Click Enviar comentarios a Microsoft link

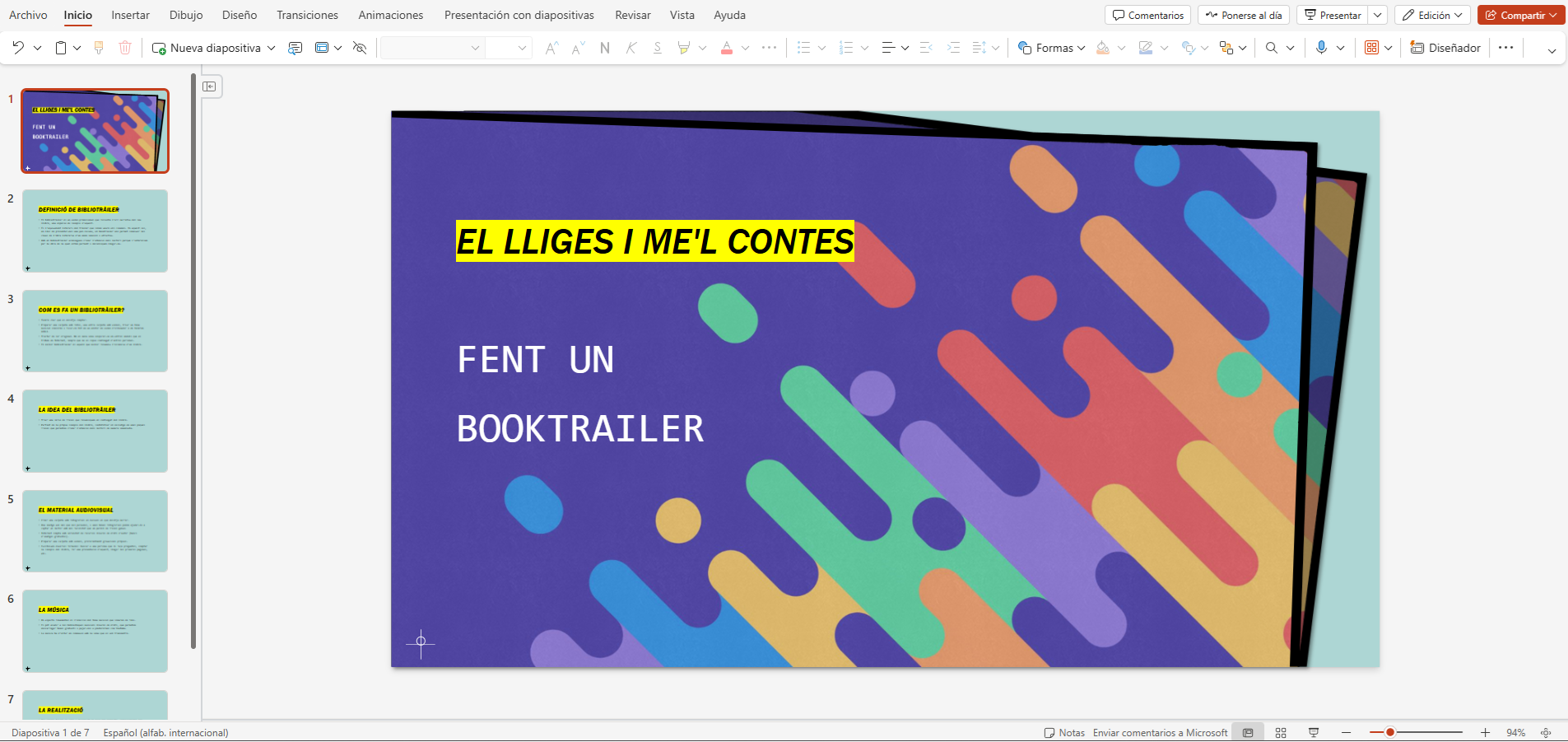click(x=1160, y=732)
